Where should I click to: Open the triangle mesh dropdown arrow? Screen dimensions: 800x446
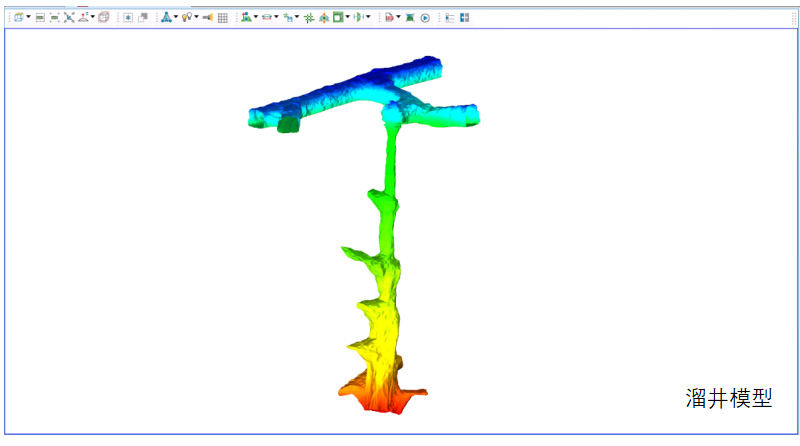point(176,17)
